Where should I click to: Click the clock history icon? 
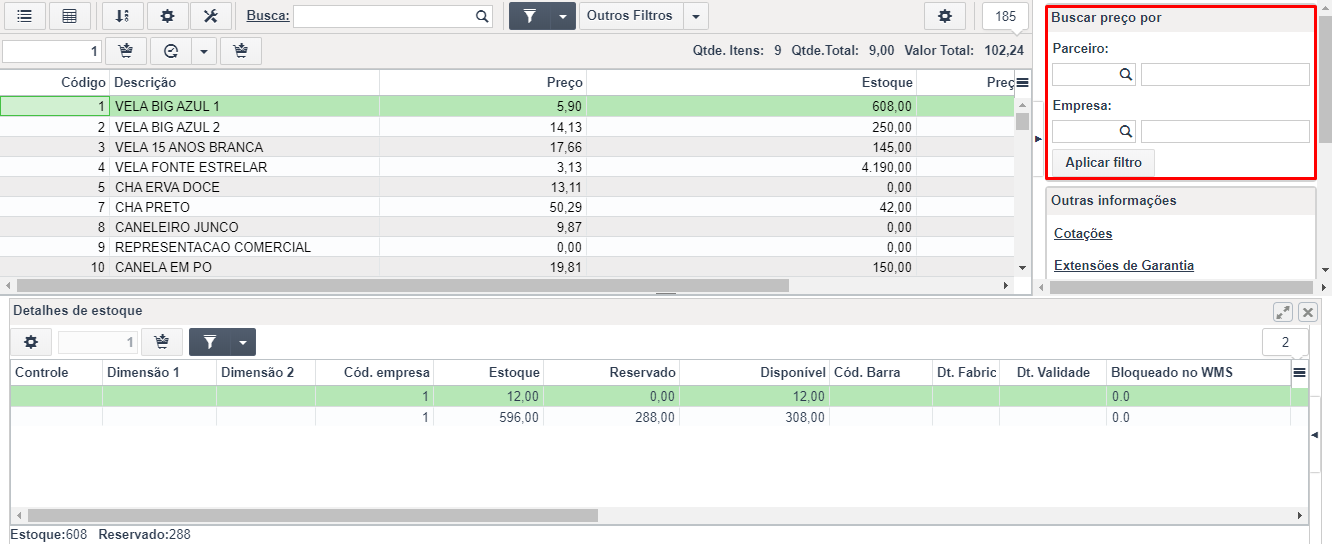pyautogui.click(x=171, y=51)
